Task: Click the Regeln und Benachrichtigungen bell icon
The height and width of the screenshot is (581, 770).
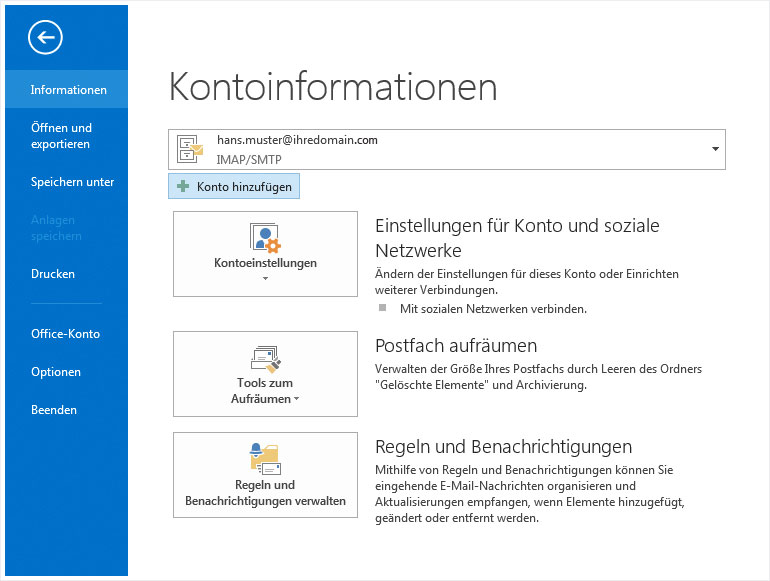Action: (x=265, y=459)
